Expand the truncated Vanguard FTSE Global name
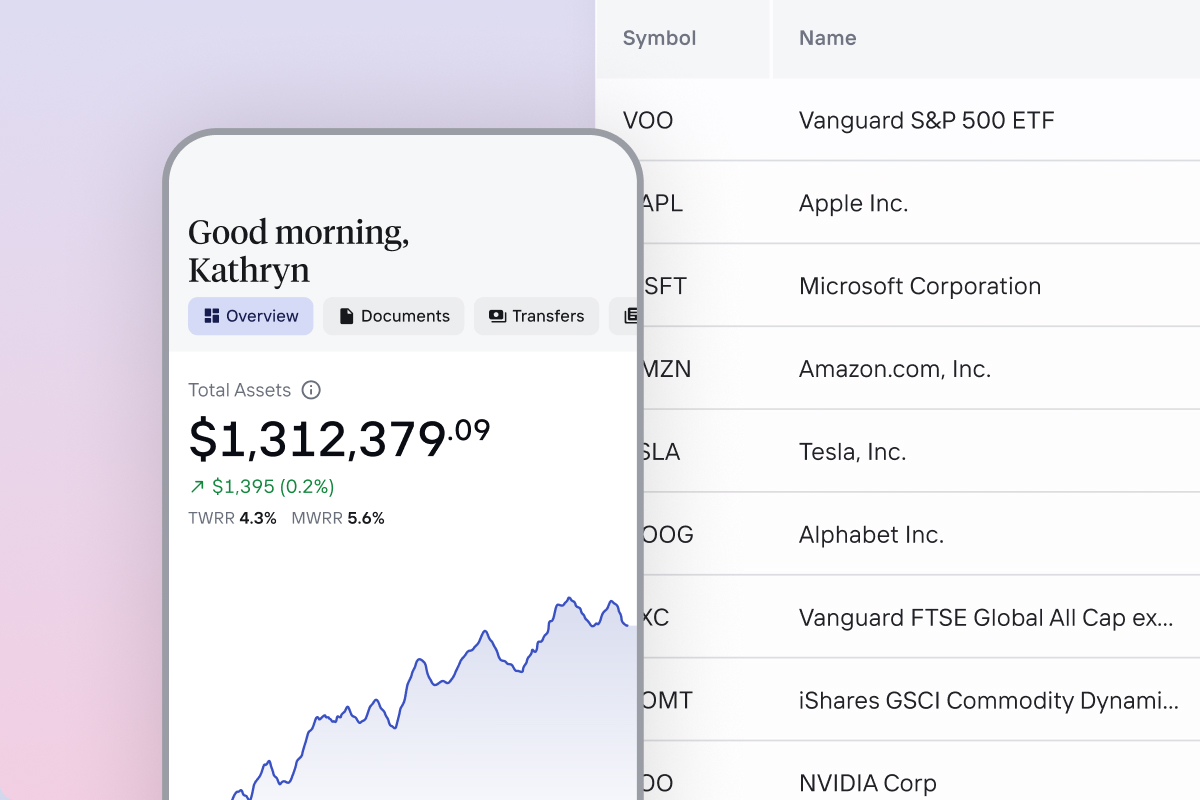The width and height of the screenshot is (1200, 800). (x=986, y=617)
